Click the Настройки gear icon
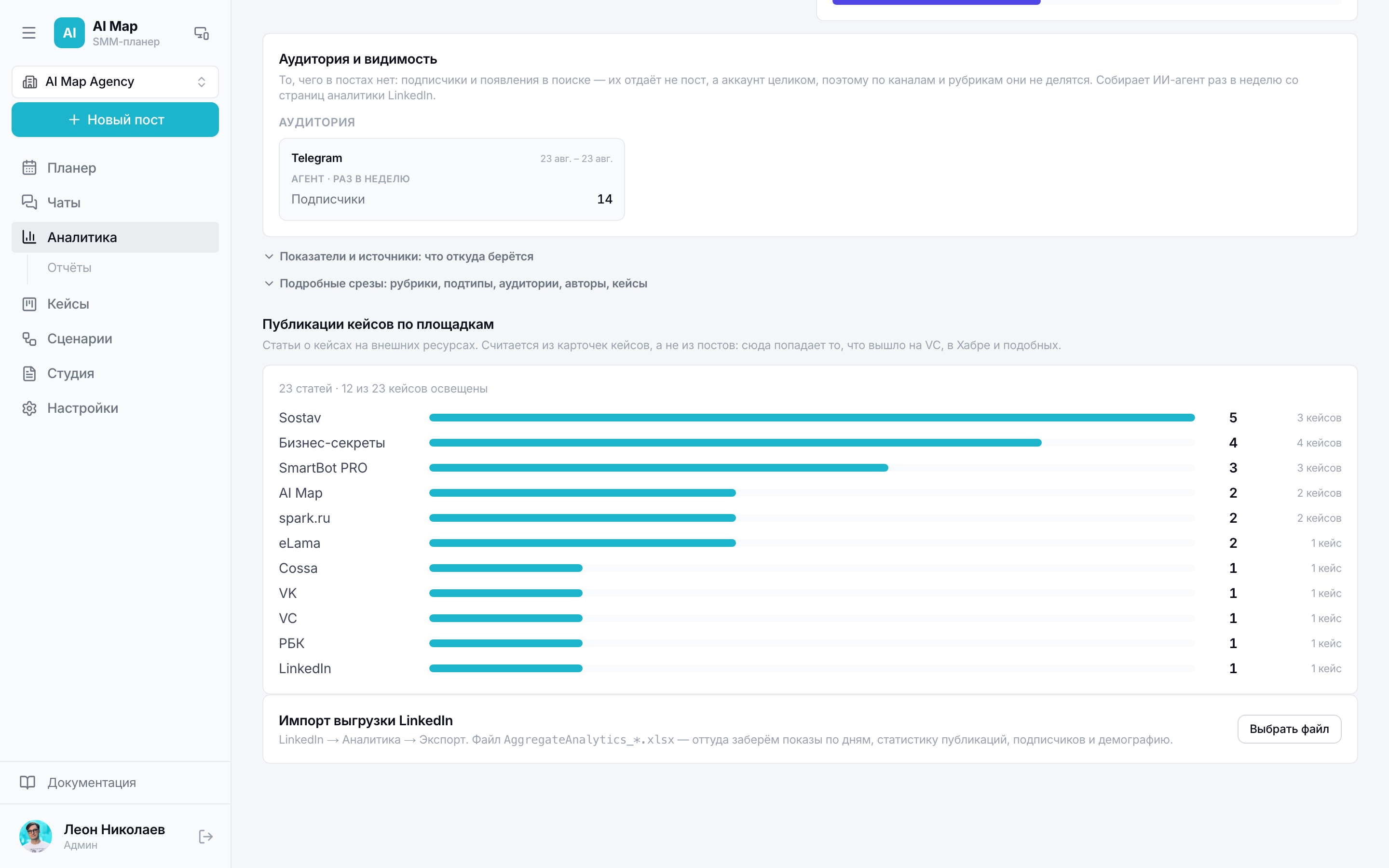 (29, 408)
